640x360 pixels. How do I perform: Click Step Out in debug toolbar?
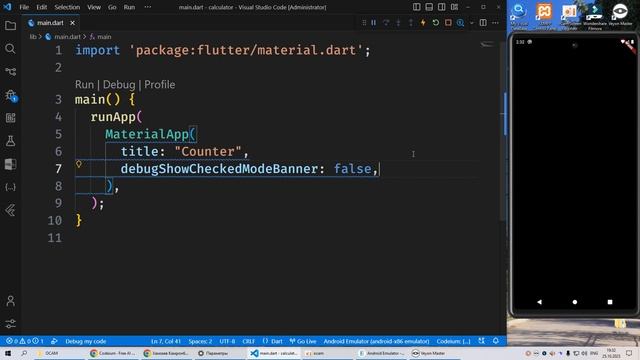click(x=411, y=23)
